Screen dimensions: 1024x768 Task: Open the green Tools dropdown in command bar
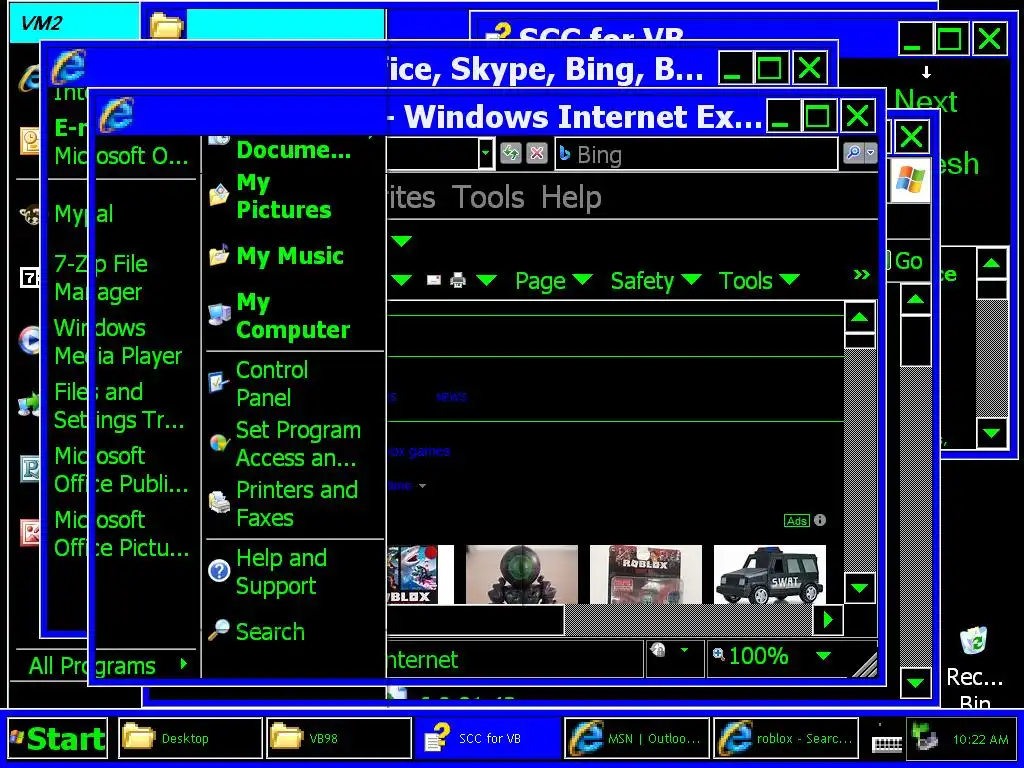(x=759, y=281)
